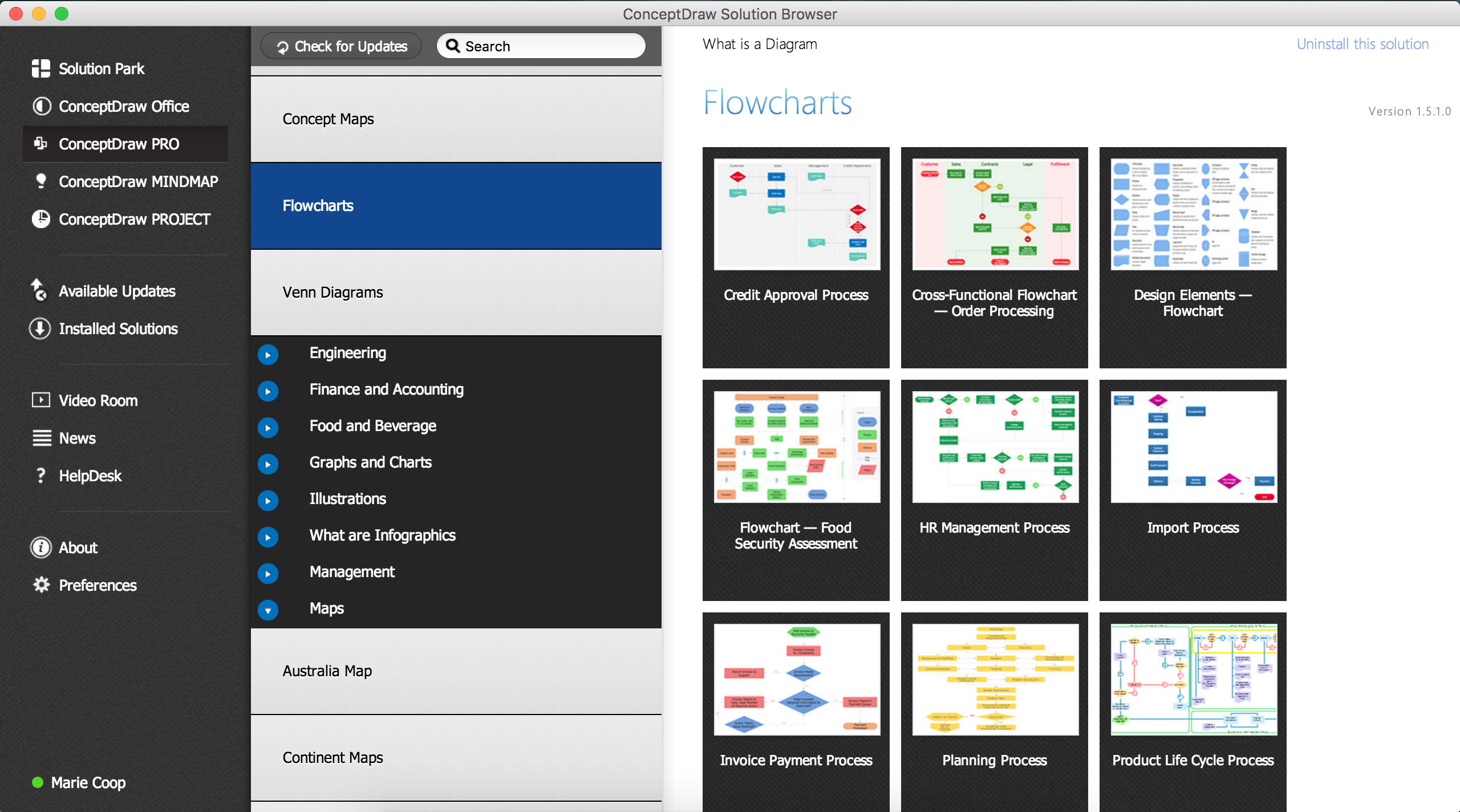This screenshot has width=1460, height=812.
Task: Expand the Engineering category arrow
Action: pos(268,354)
